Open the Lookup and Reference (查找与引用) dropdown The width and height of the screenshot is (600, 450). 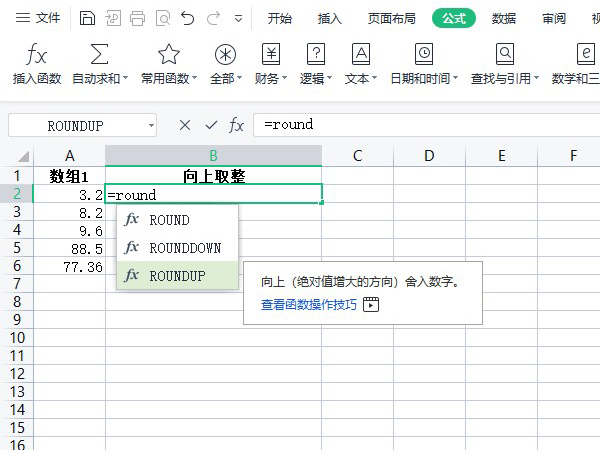504,78
